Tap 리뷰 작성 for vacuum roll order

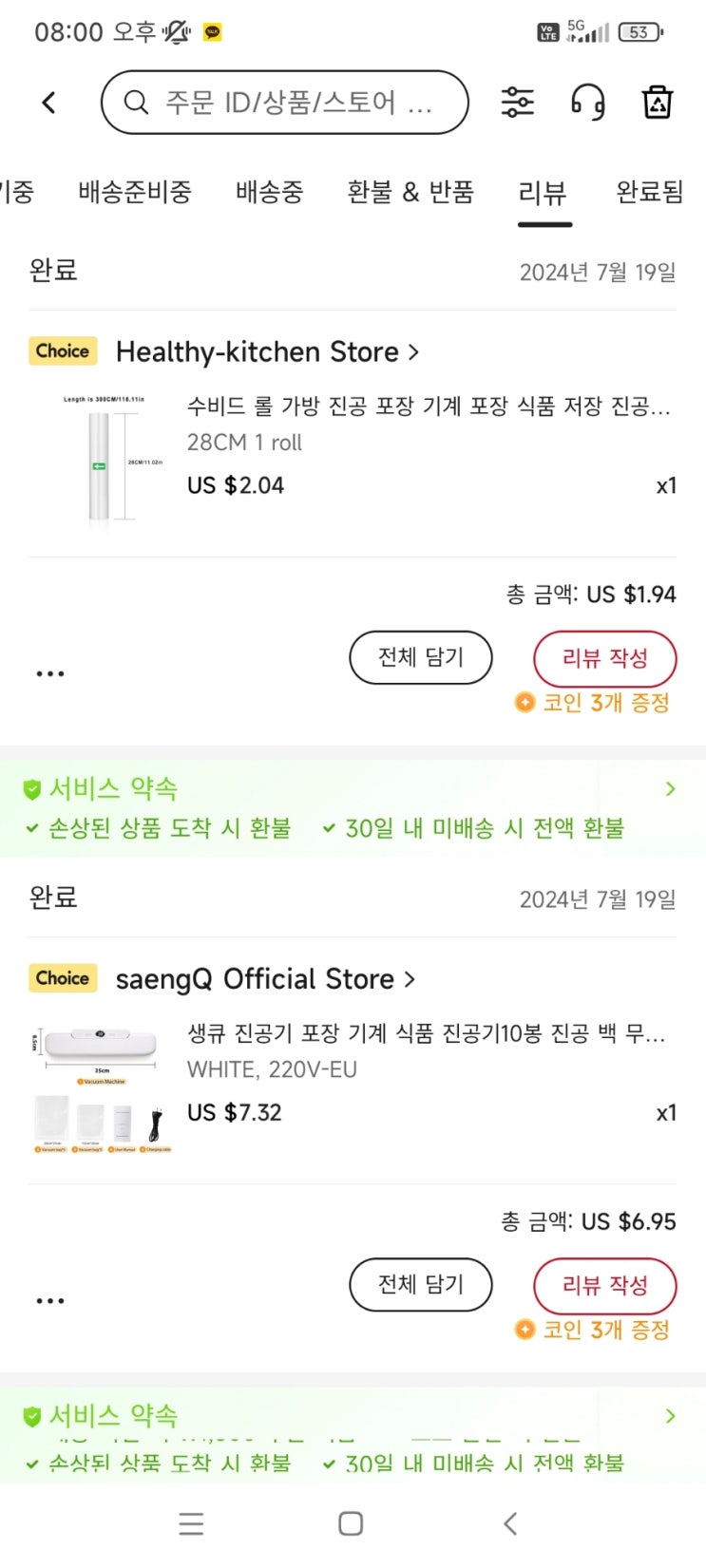(604, 658)
